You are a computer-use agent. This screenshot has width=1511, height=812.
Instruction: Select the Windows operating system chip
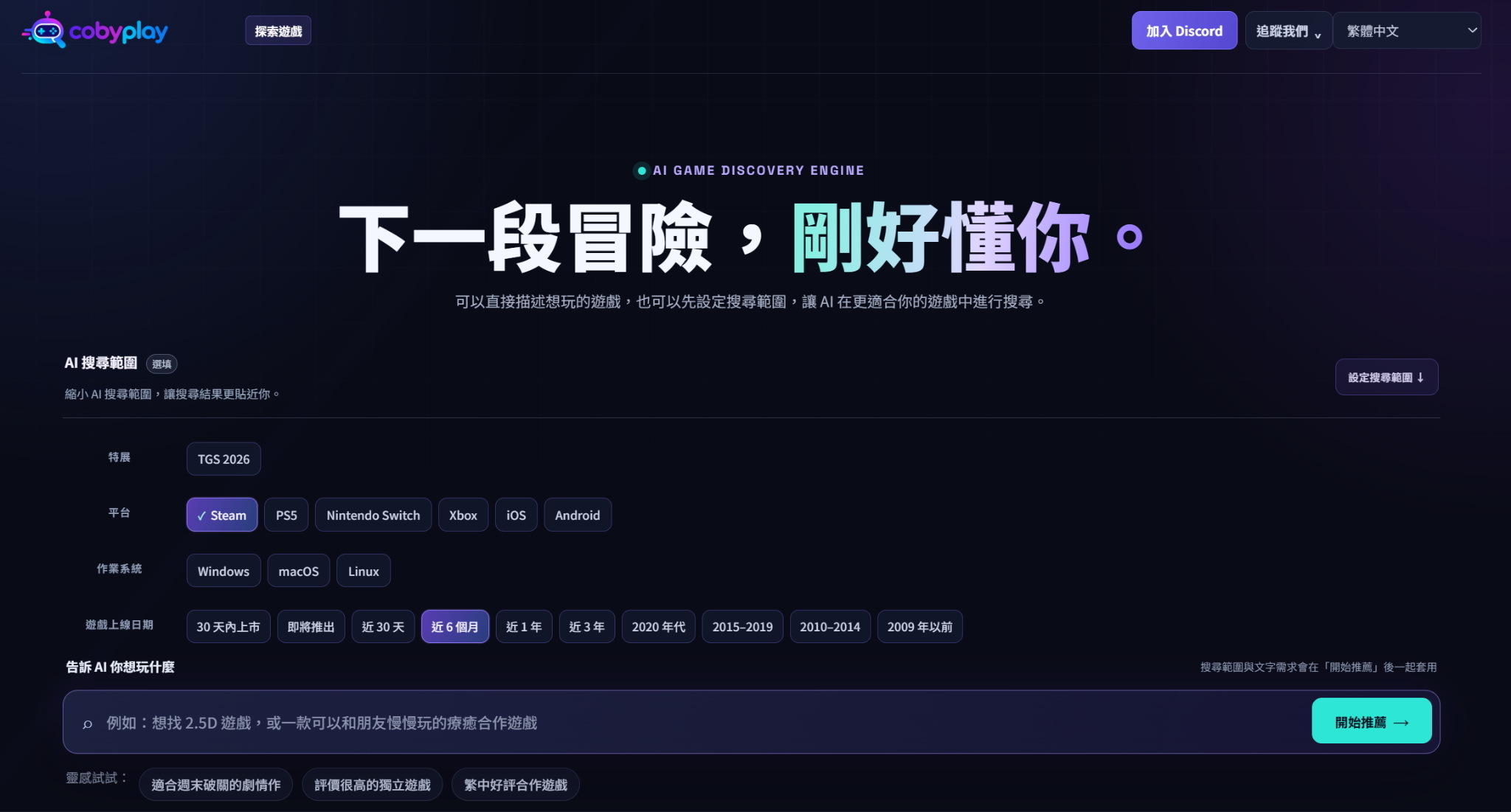point(224,571)
